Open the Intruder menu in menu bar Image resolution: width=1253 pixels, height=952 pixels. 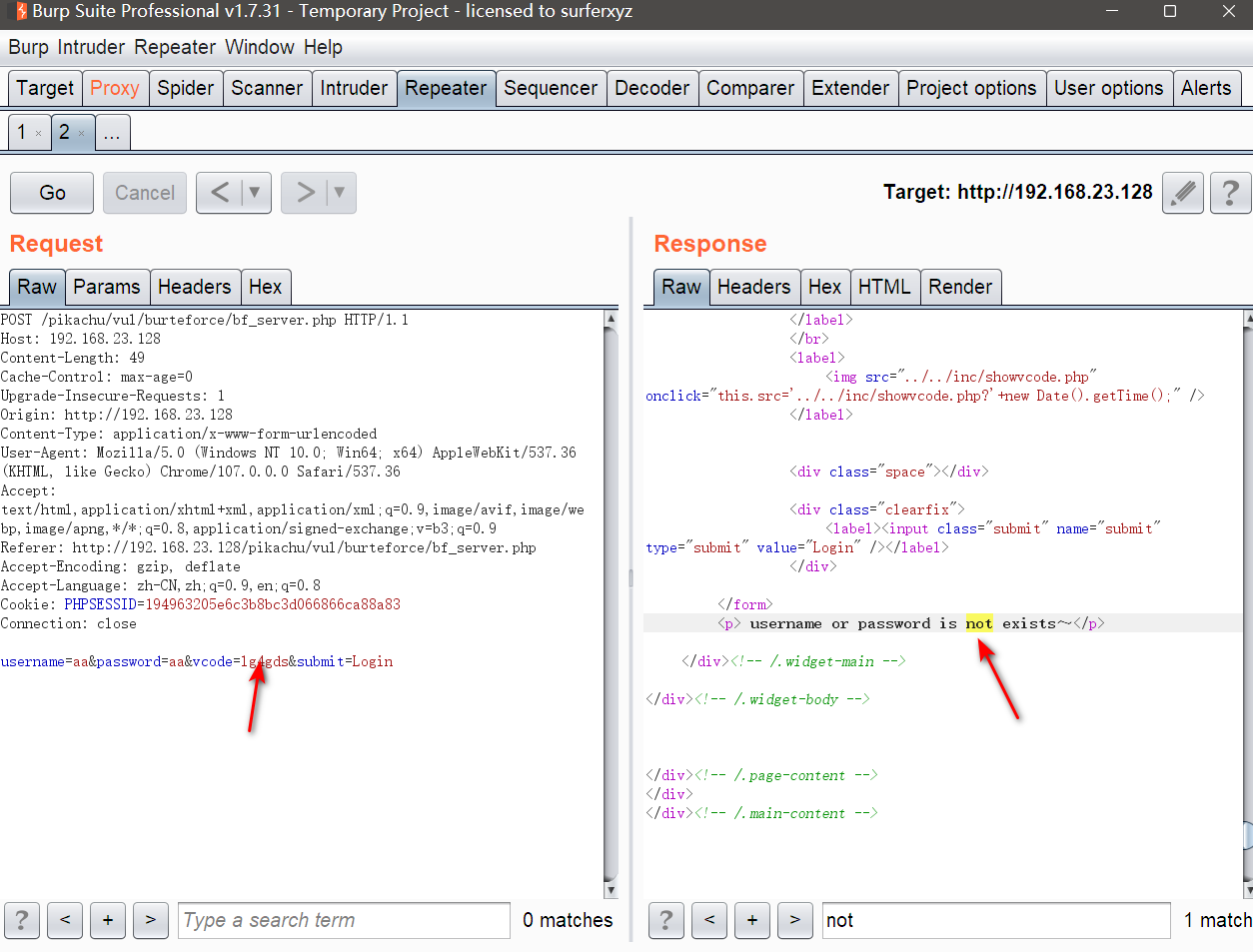coord(91,47)
